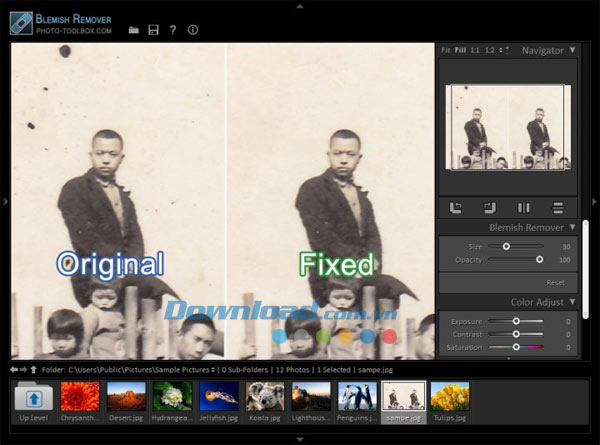Collapse the Navigator panel
600x445 pixels.
click(572, 50)
